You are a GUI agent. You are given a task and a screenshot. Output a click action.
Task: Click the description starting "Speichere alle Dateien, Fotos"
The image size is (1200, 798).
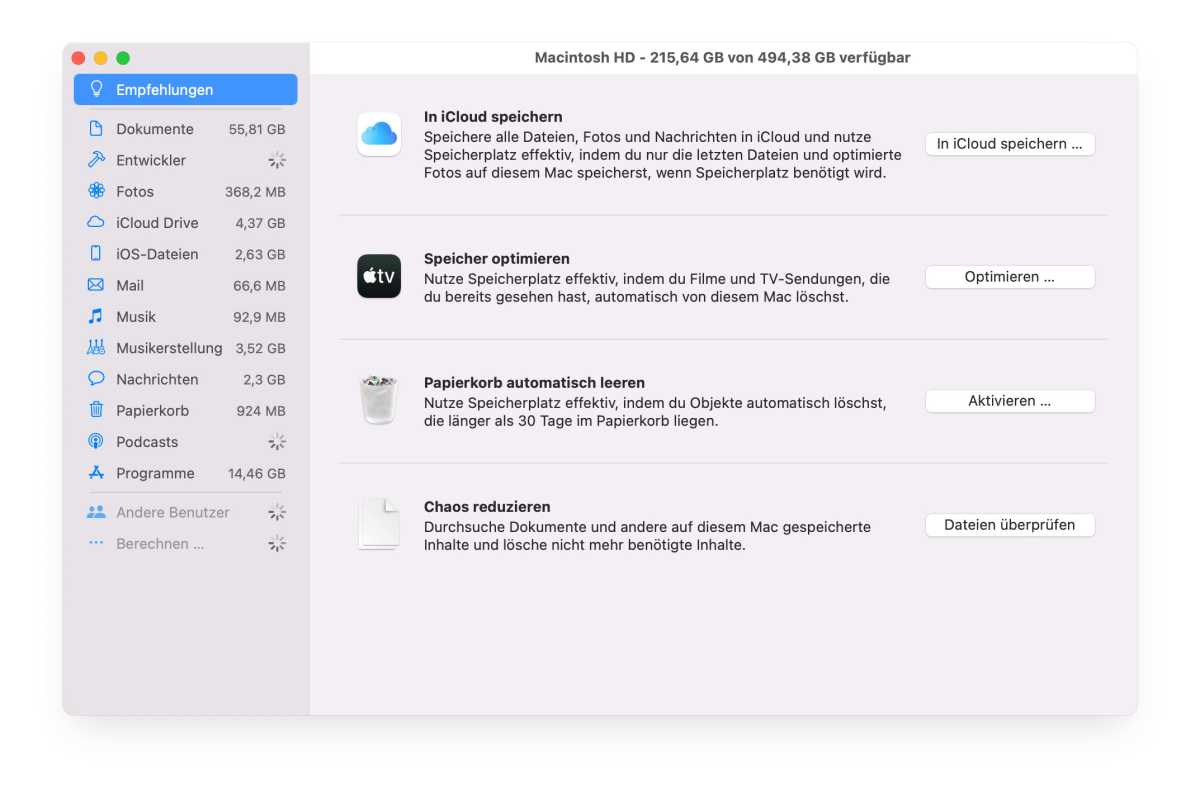click(662, 155)
